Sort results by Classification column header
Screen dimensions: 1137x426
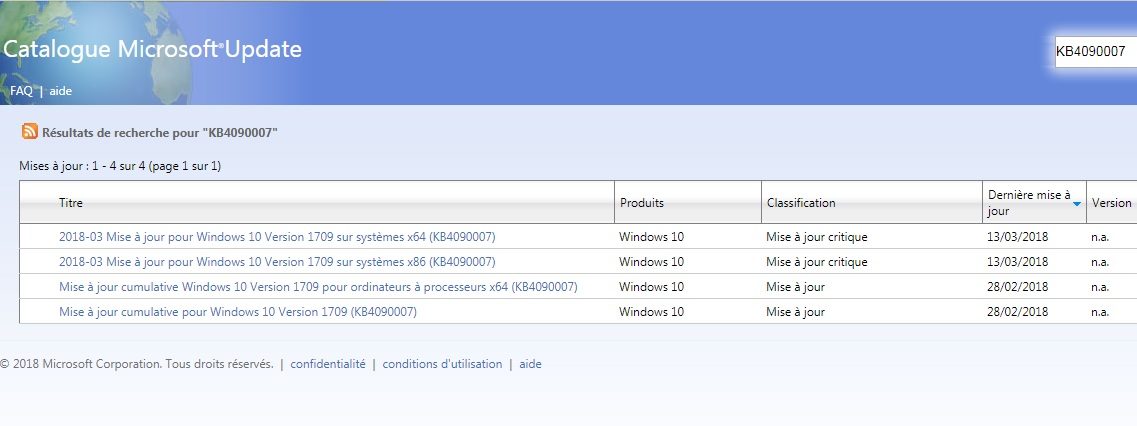point(800,203)
